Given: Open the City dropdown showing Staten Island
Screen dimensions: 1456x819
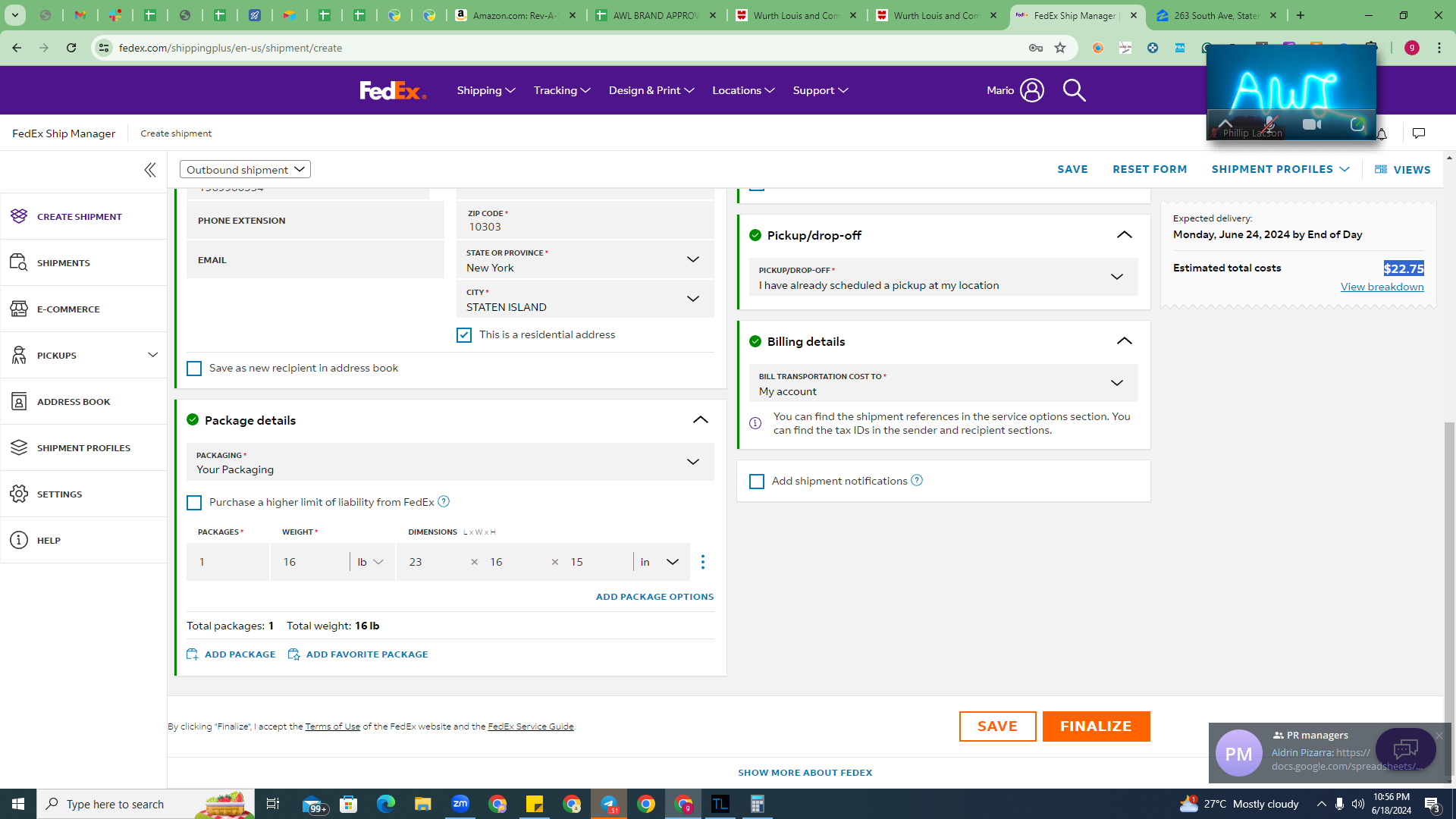Looking at the screenshot, I should (x=585, y=300).
